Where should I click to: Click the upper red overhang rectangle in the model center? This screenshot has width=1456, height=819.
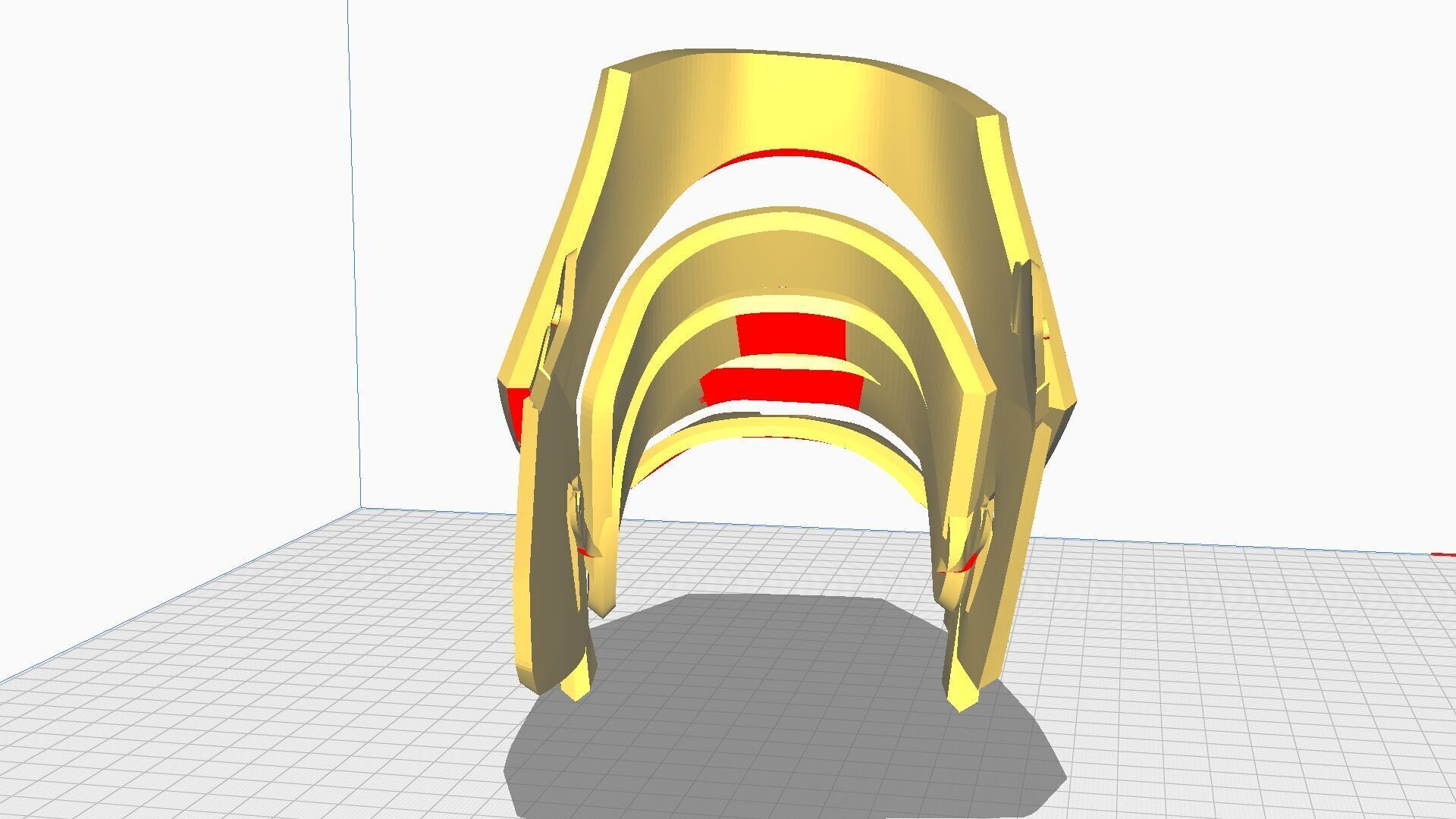(x=791, y=334)
